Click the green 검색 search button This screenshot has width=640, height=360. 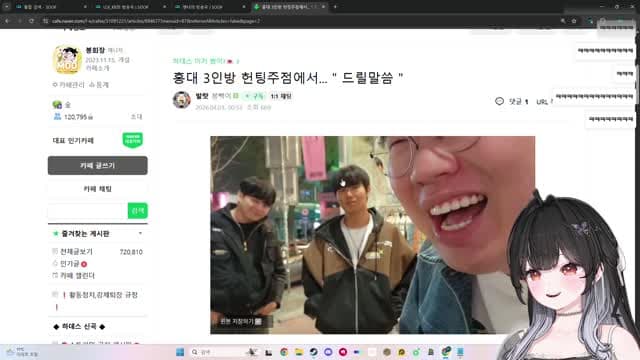(138, 211)
